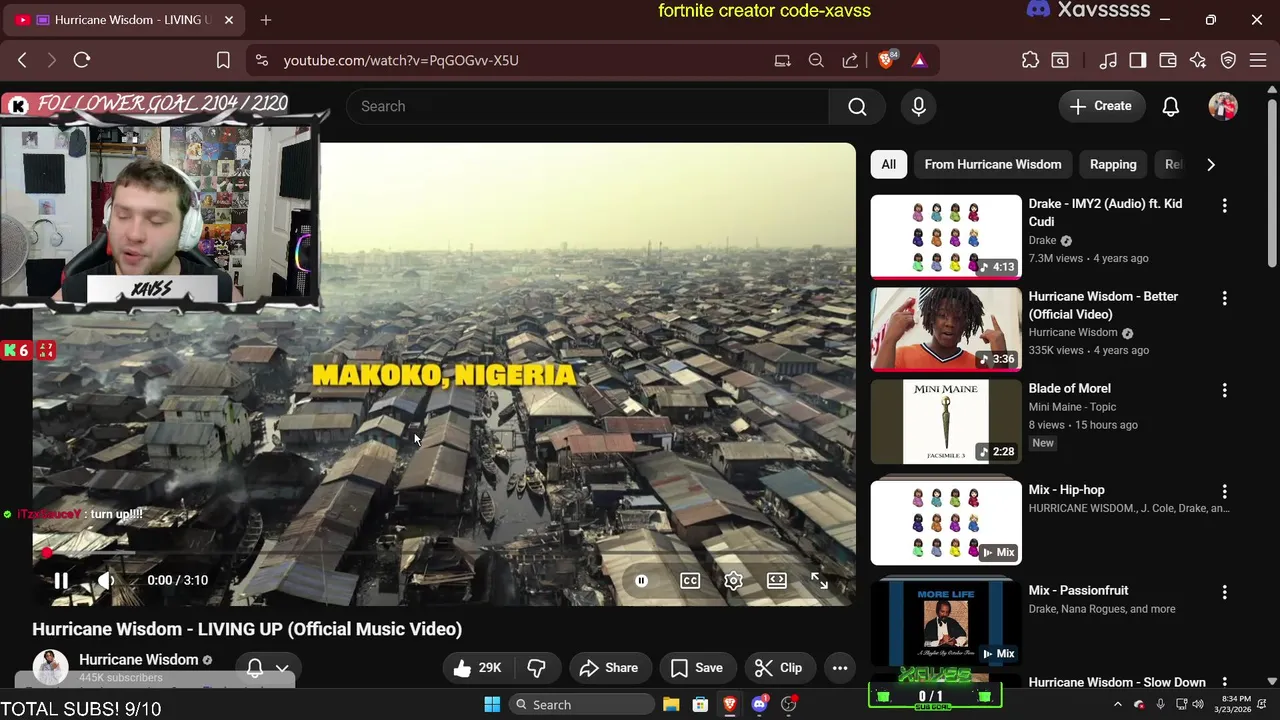The image size is (1280, 720).
Task: Dislike the video with thumbs down
Action: pyautogui.click(x=536, y=668)
